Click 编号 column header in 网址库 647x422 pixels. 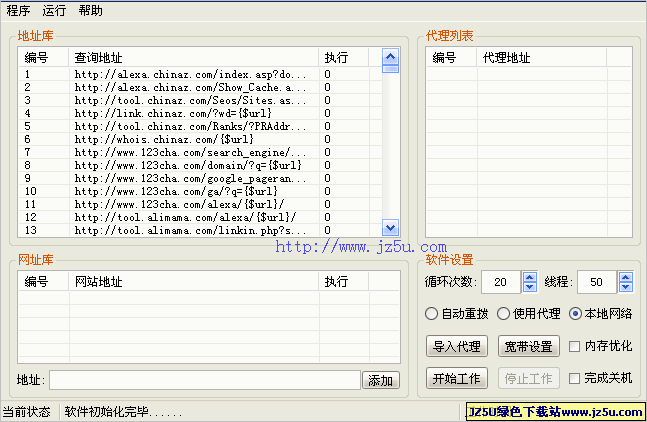coord(43,282)
